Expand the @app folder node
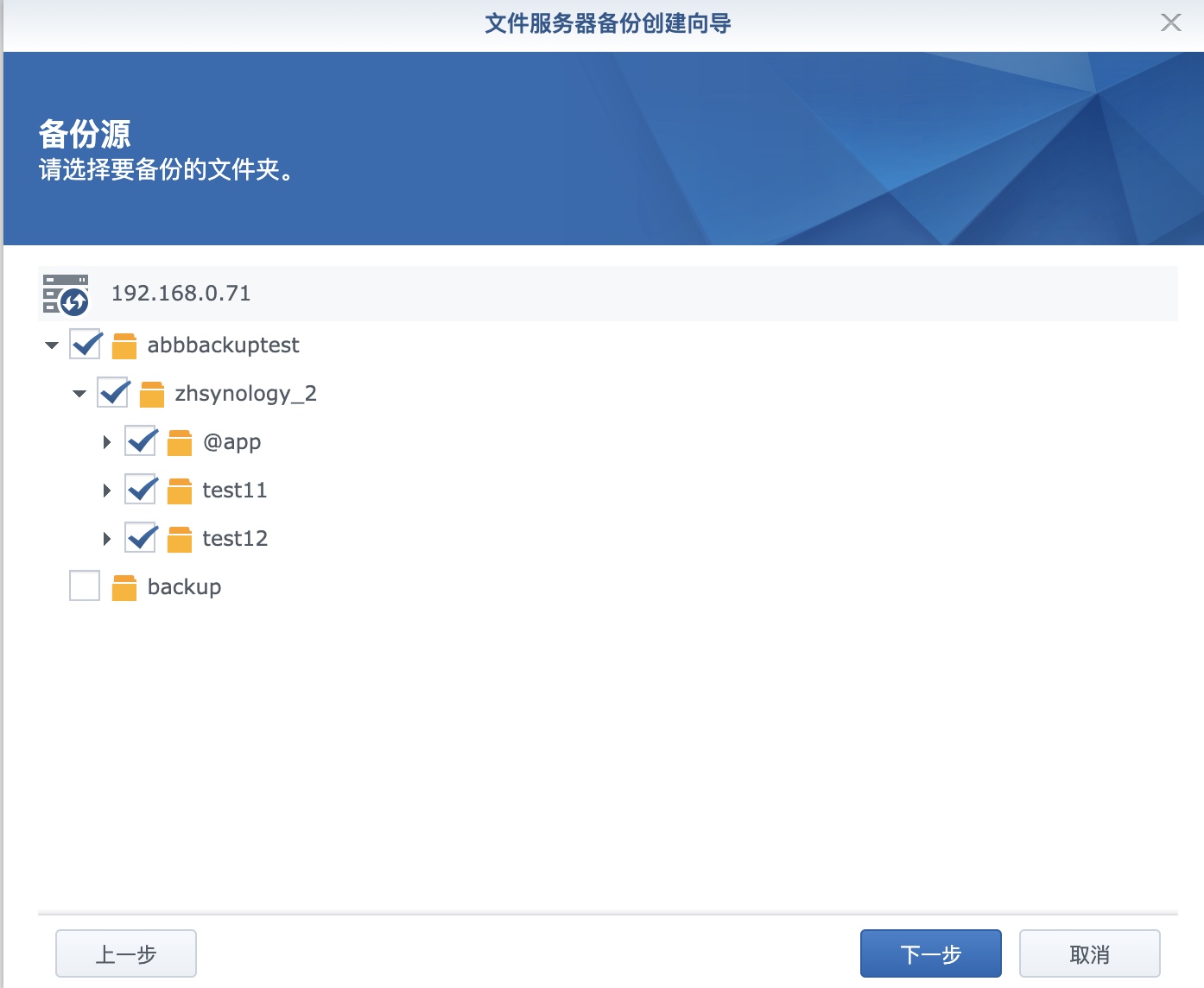Image resolution: width=1204 pixels, height=988 pixels. click(x=107, y=442)
